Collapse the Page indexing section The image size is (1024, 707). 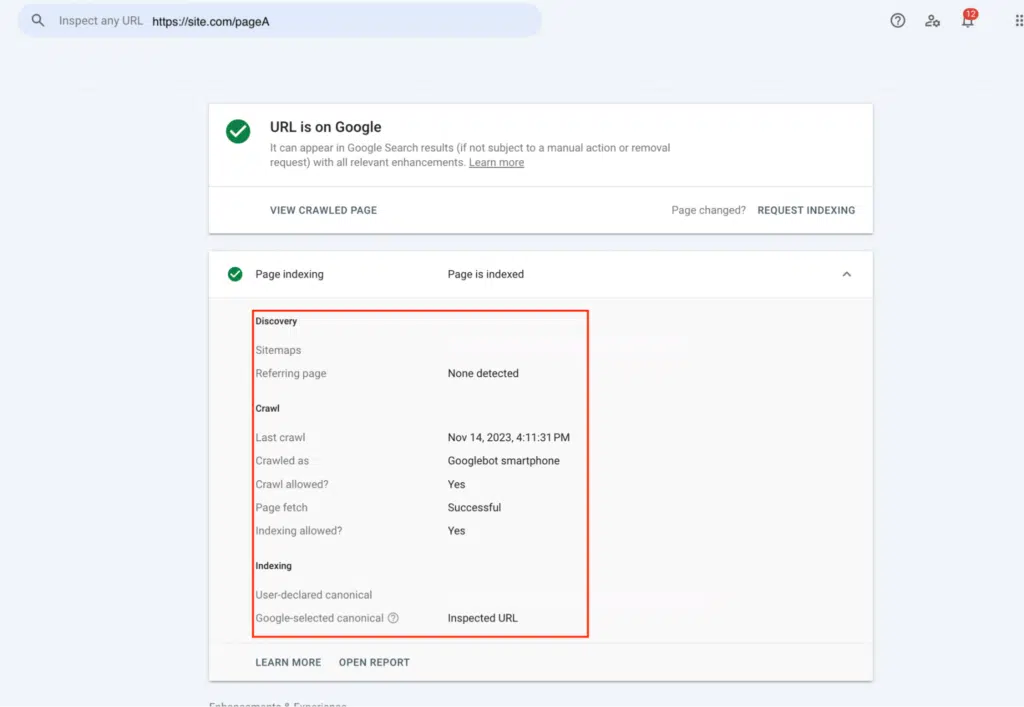(846, 273)
